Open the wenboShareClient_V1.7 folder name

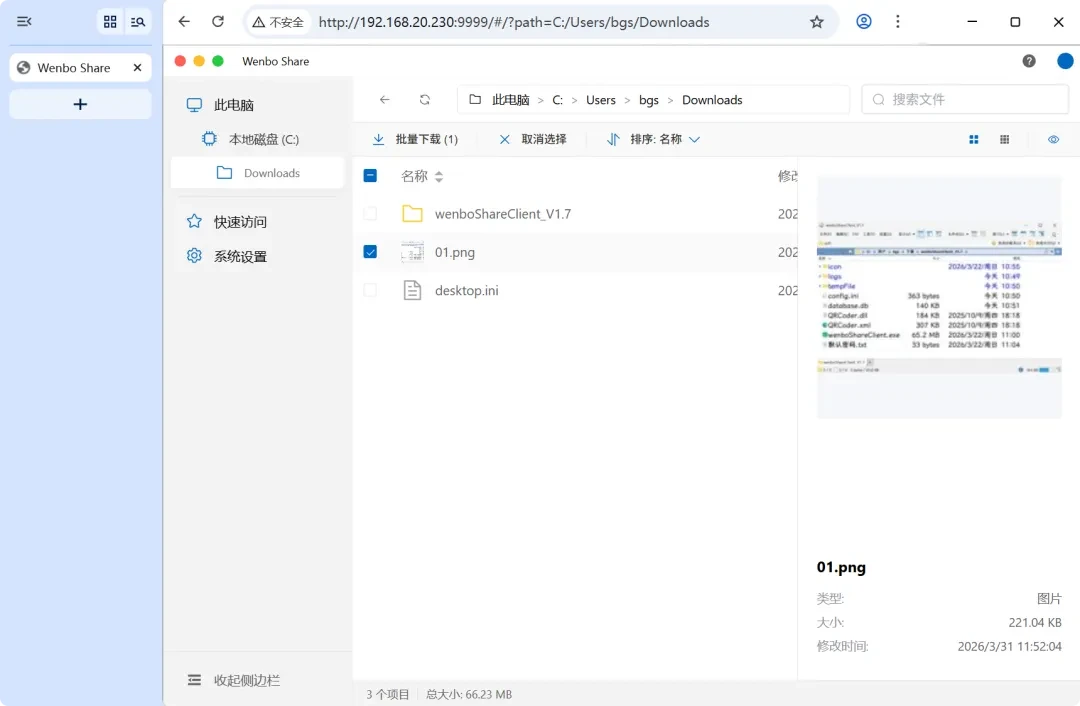[x=503, y=214]
